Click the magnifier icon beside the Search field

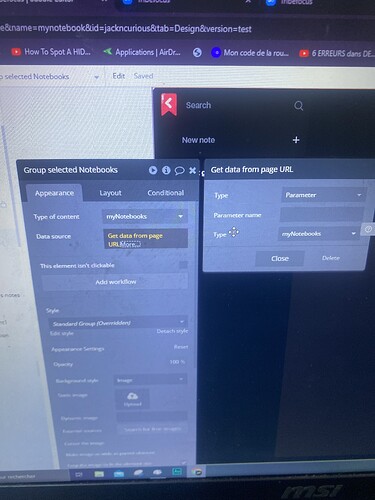click(x=299, y=106)
